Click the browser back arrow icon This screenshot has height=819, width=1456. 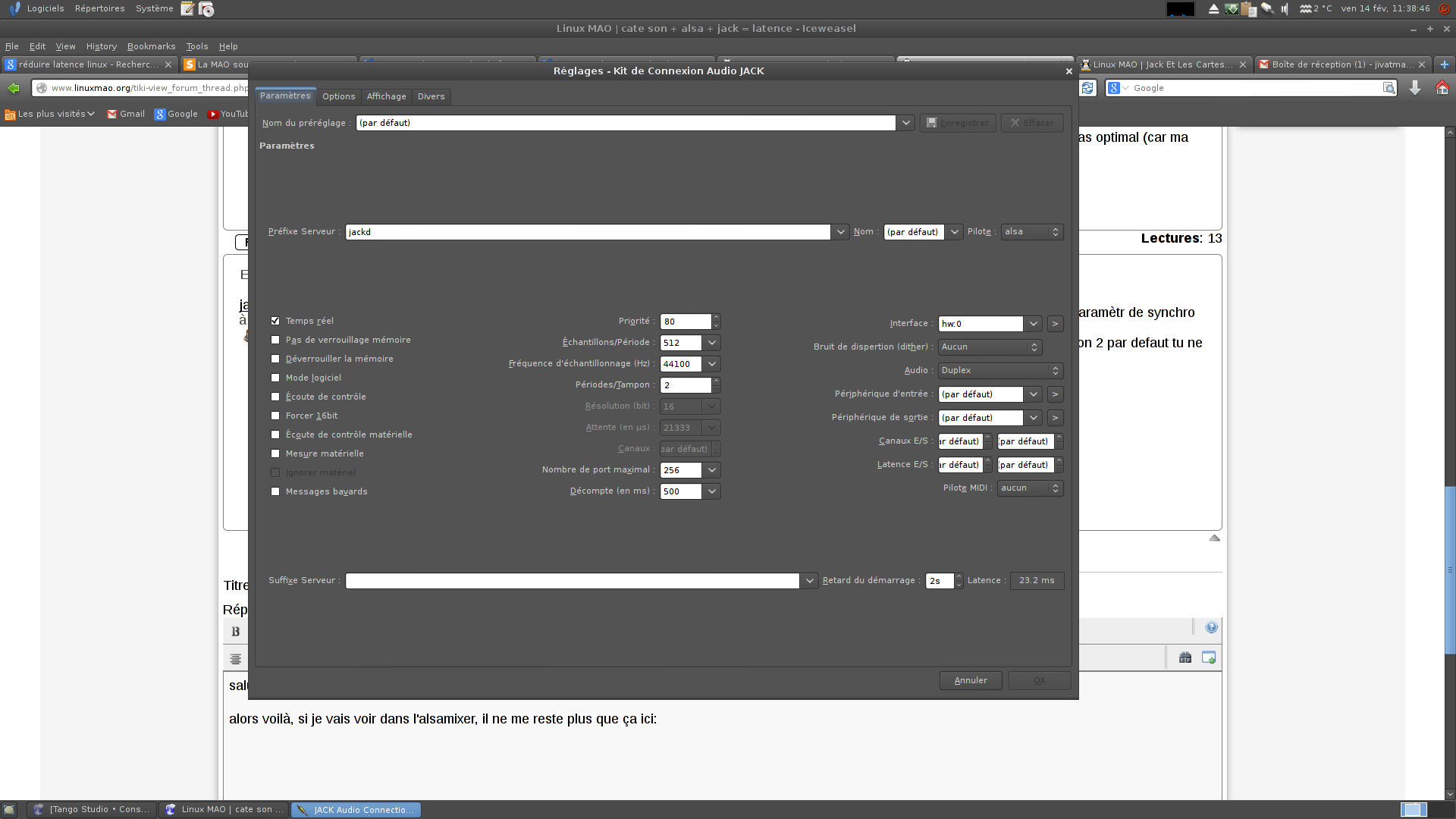pyautogui.click(x=14, y=88)
